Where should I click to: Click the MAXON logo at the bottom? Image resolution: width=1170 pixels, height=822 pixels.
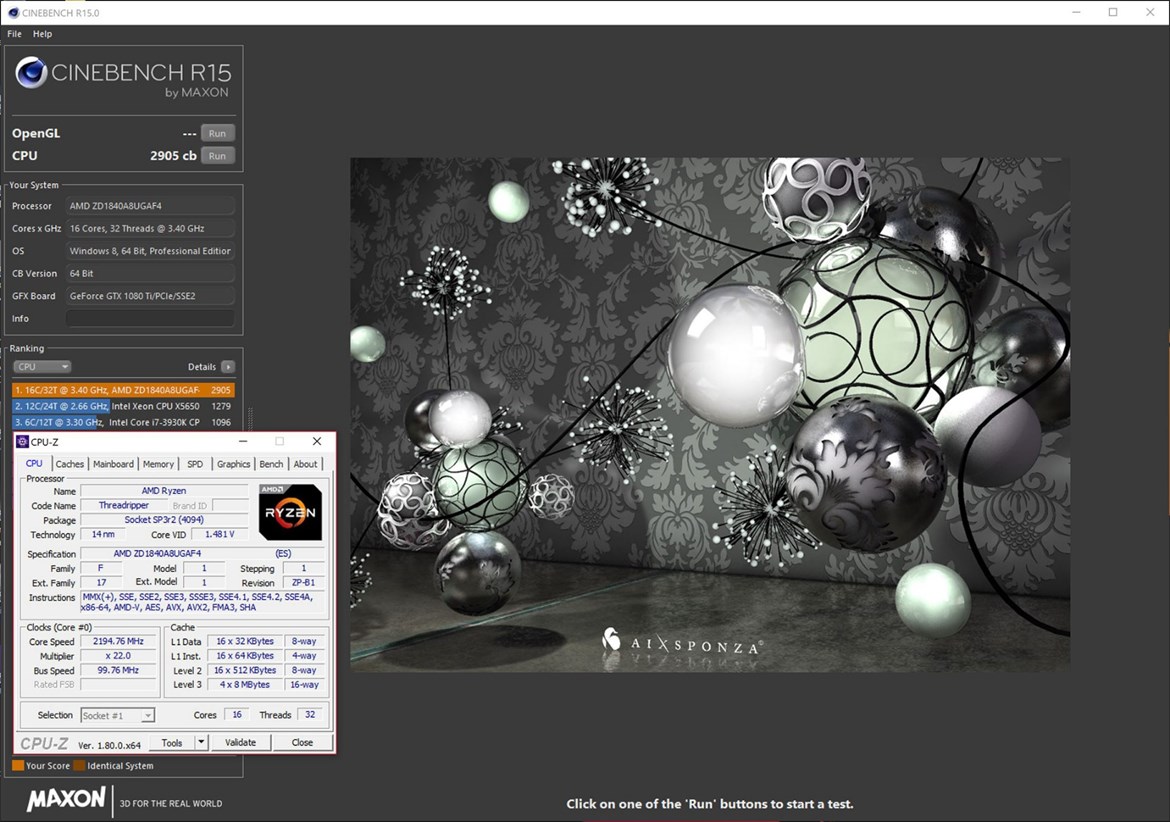click(66, 800)
